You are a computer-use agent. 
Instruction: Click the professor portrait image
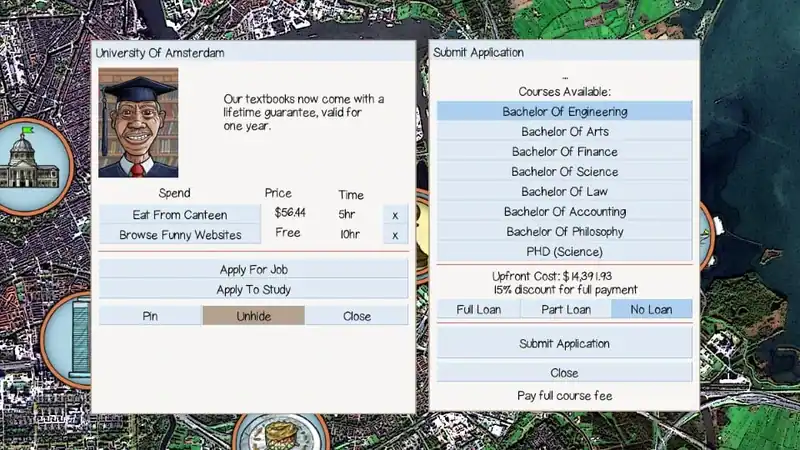138,123
